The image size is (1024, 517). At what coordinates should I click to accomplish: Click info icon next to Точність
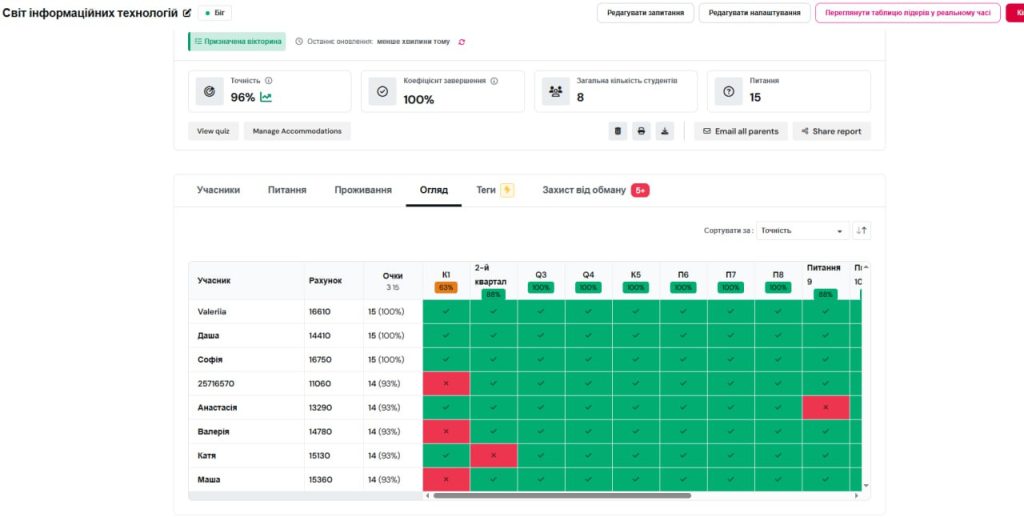point(269,81)
